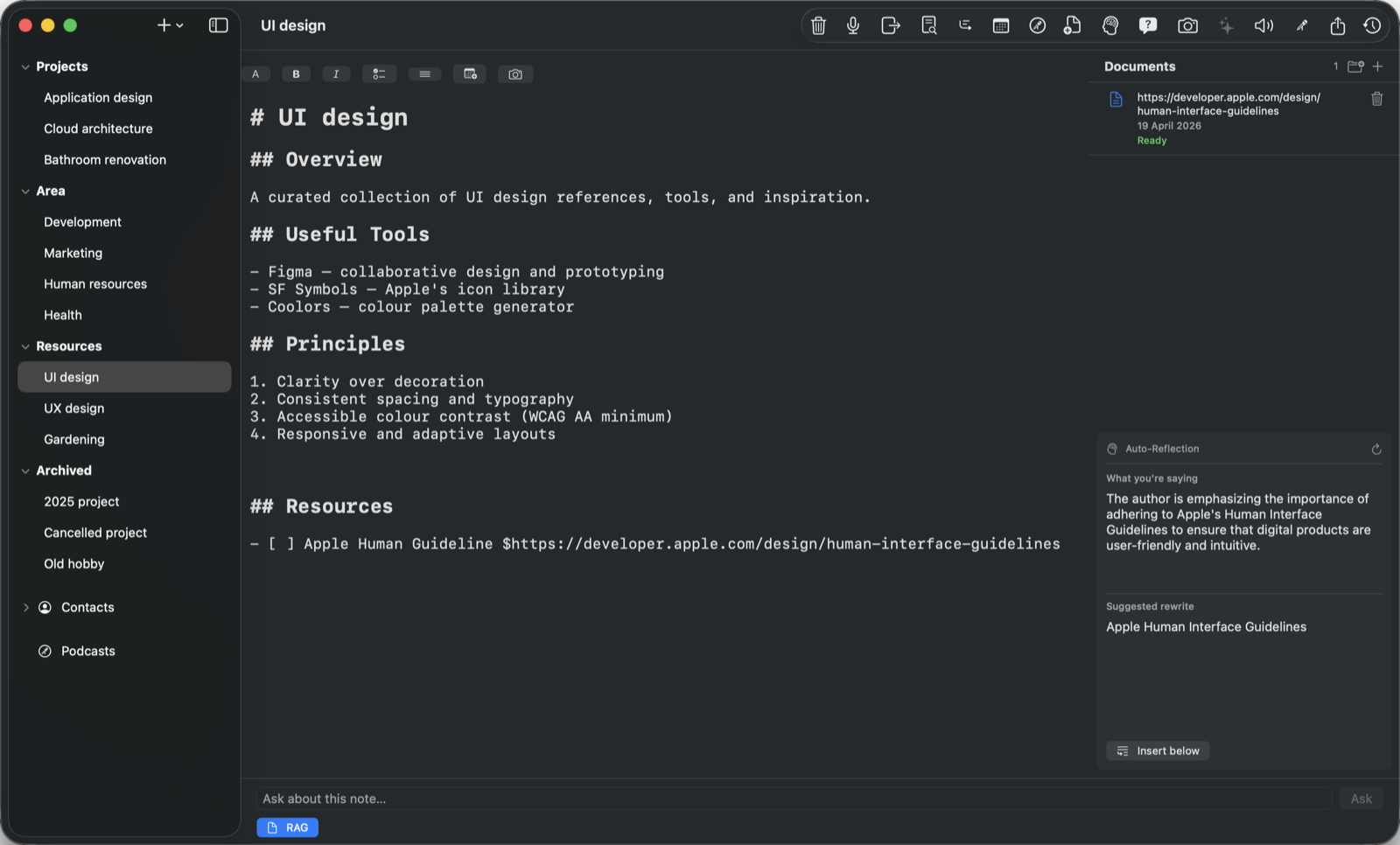Toggle bold formatting button
Screen dimensions: 1400x845
[296, 74]
